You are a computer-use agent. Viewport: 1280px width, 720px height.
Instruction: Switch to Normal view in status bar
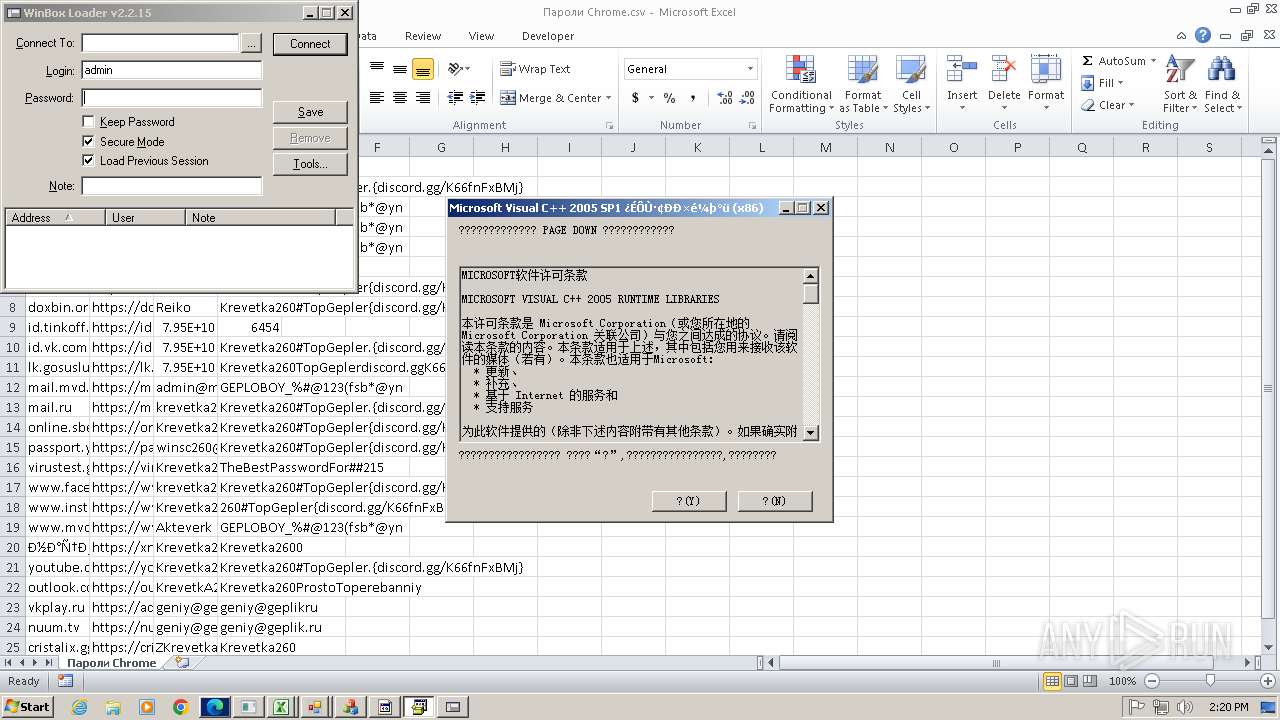[x=1052, y=681]
